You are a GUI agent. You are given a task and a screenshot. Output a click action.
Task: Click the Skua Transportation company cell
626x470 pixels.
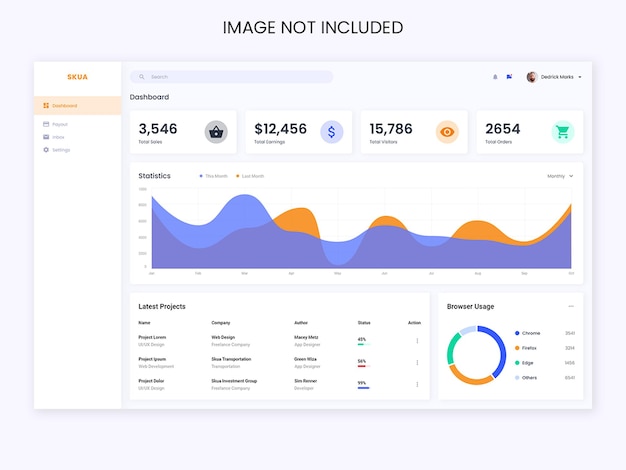point(231,359)
